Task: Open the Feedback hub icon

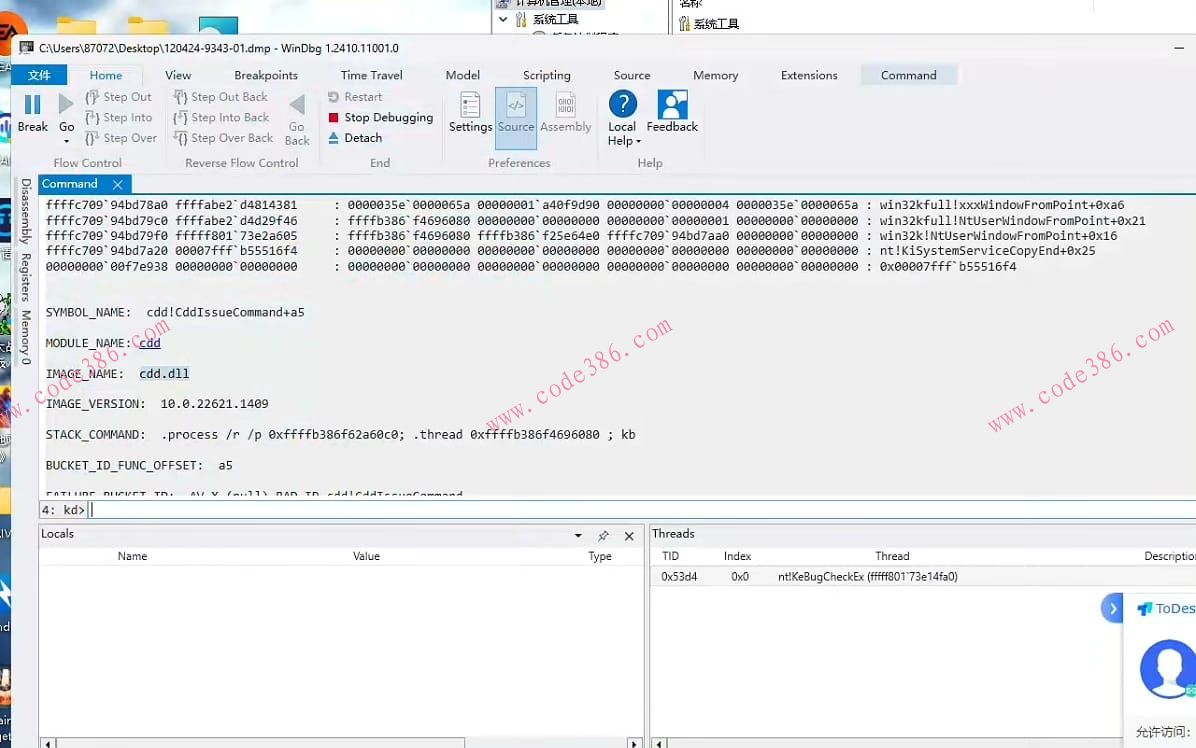Action: tap(672, 104)
